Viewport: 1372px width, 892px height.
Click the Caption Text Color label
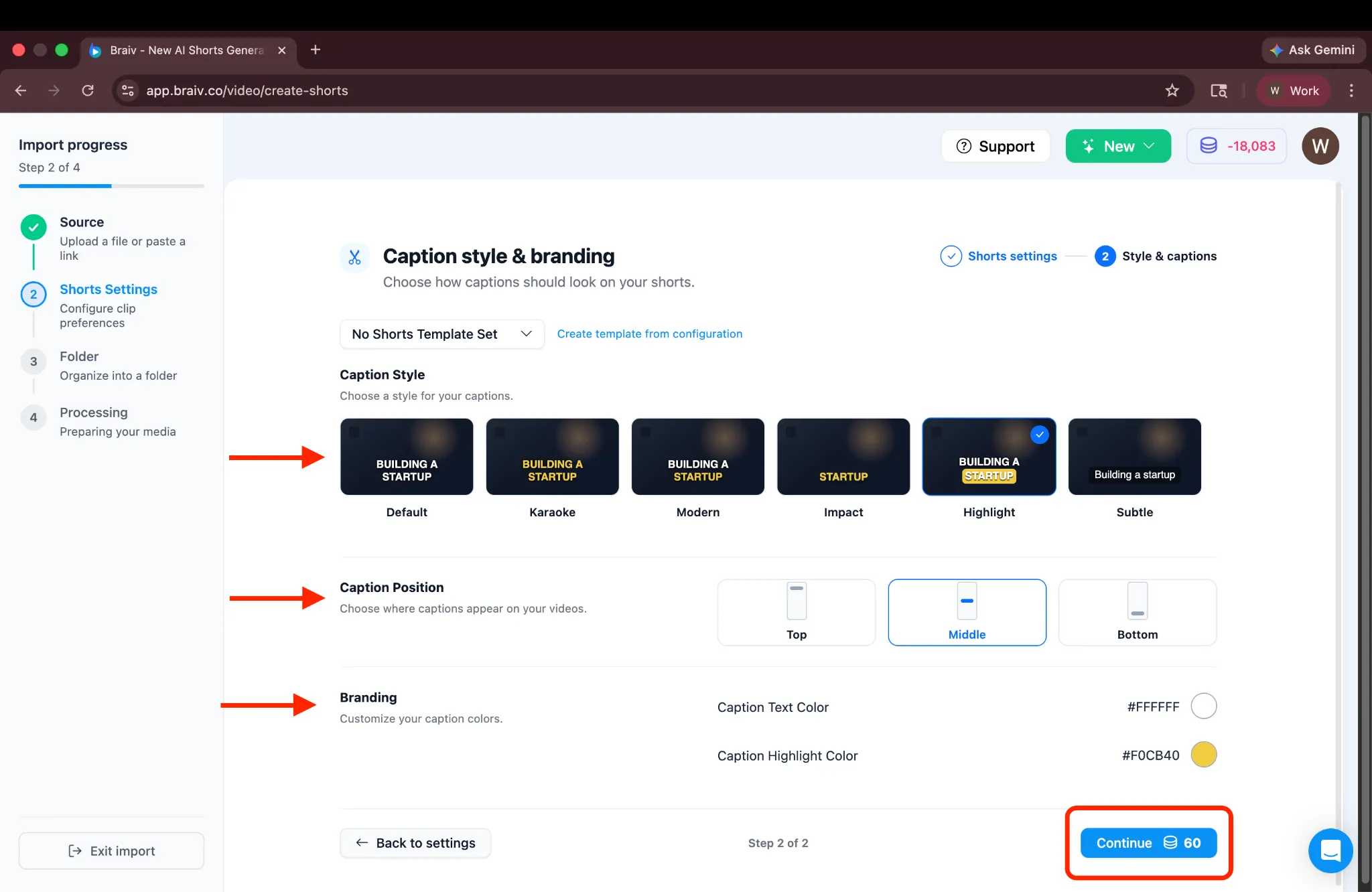tap(772, 707)
